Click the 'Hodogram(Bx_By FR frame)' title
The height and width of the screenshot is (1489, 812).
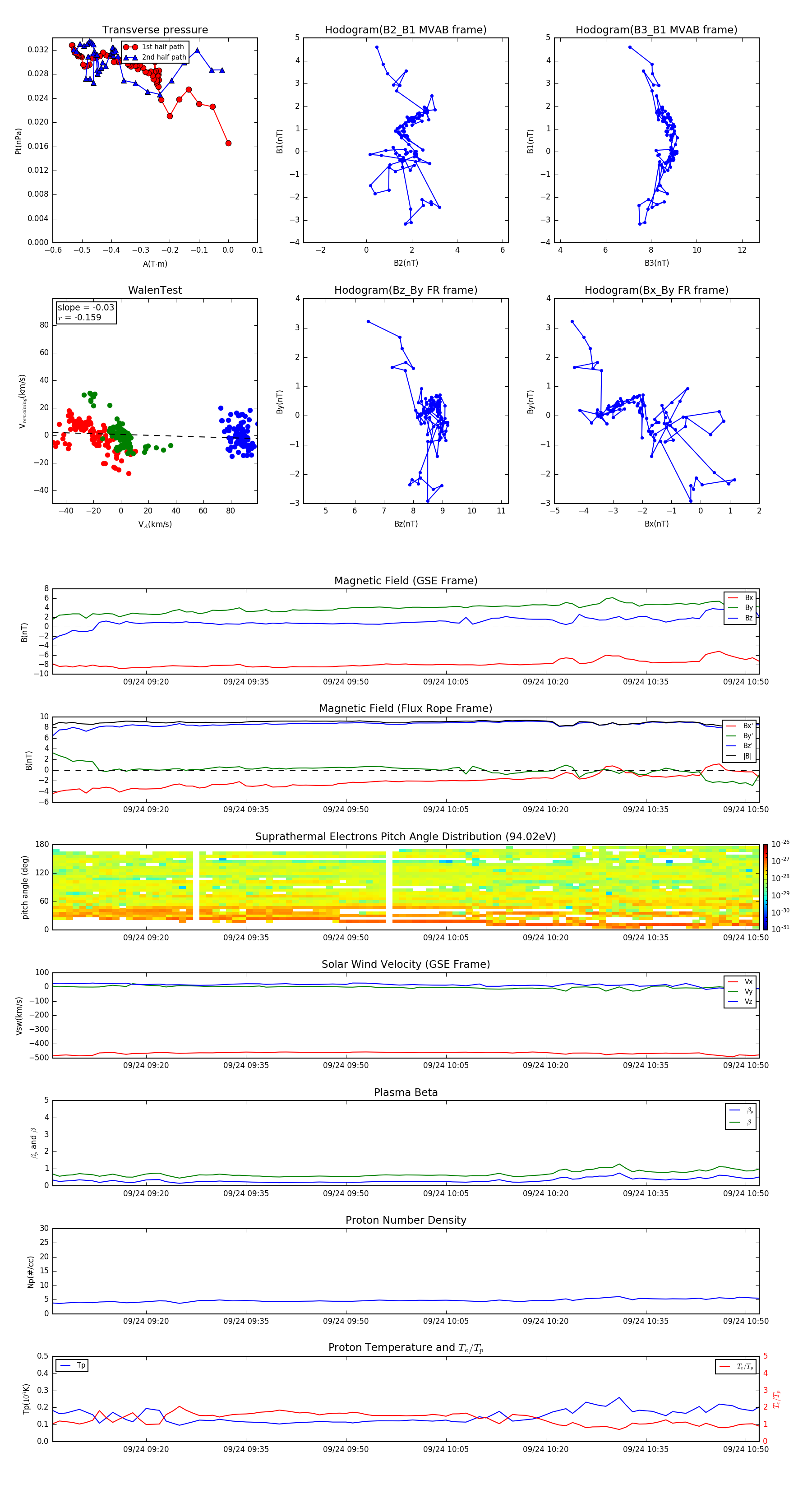pos(656,290)
